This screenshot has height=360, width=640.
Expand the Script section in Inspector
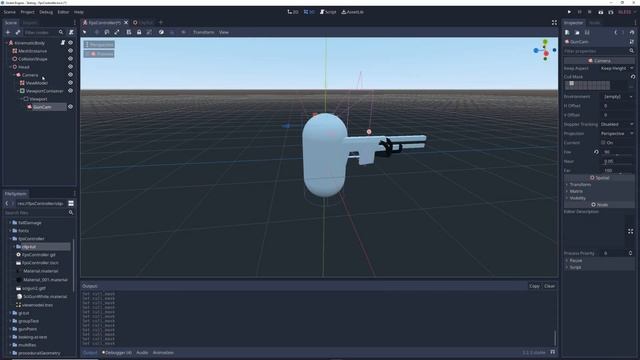599,267
